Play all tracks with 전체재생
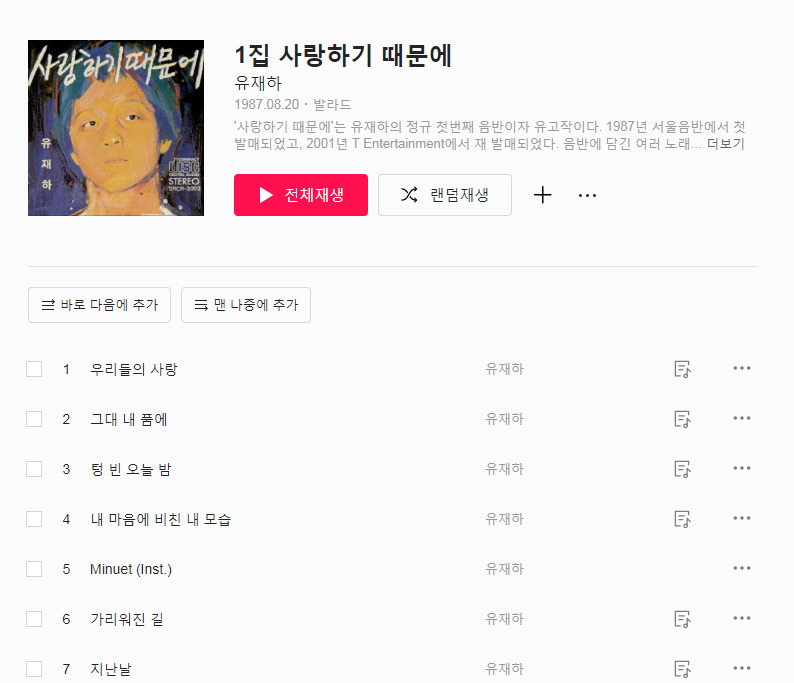 click(301, 195)
